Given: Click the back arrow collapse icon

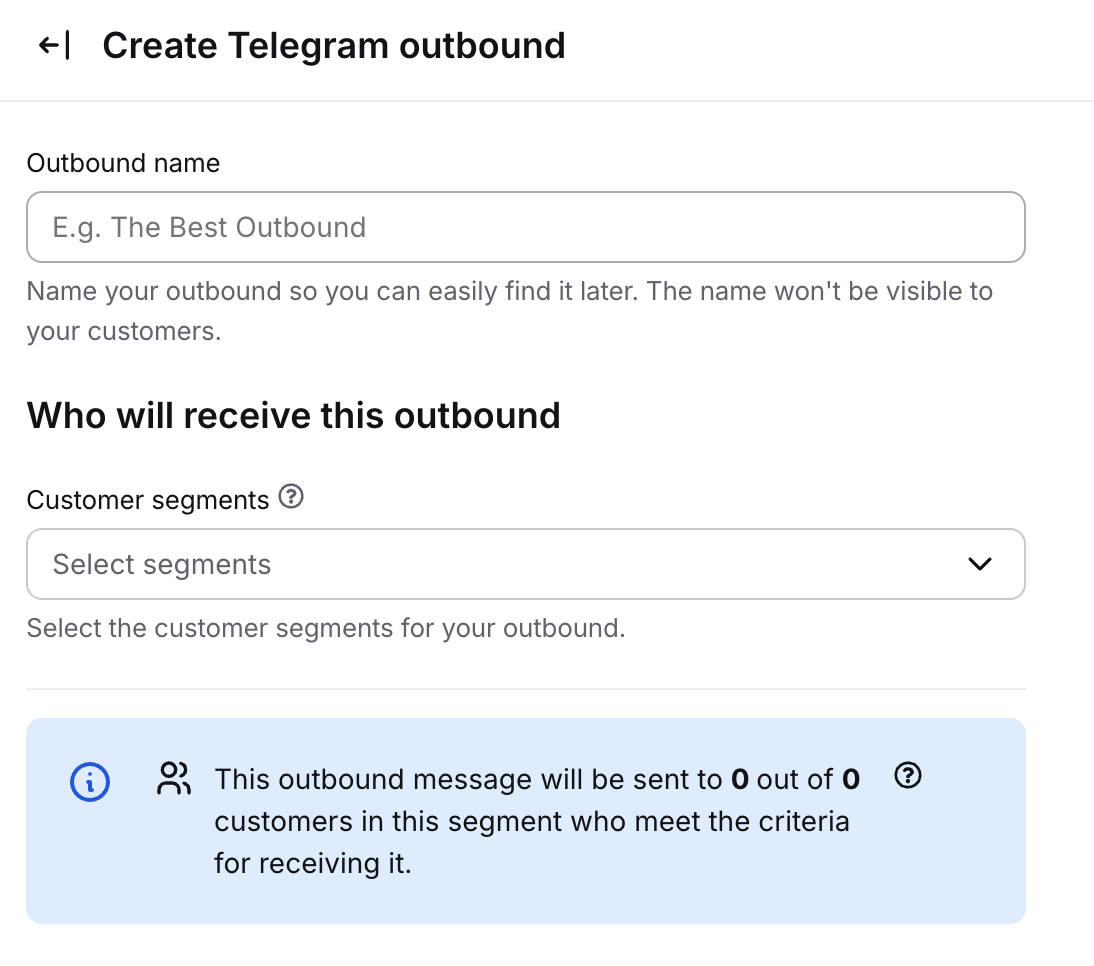Looking at the screenshot, I should point(54,46).
